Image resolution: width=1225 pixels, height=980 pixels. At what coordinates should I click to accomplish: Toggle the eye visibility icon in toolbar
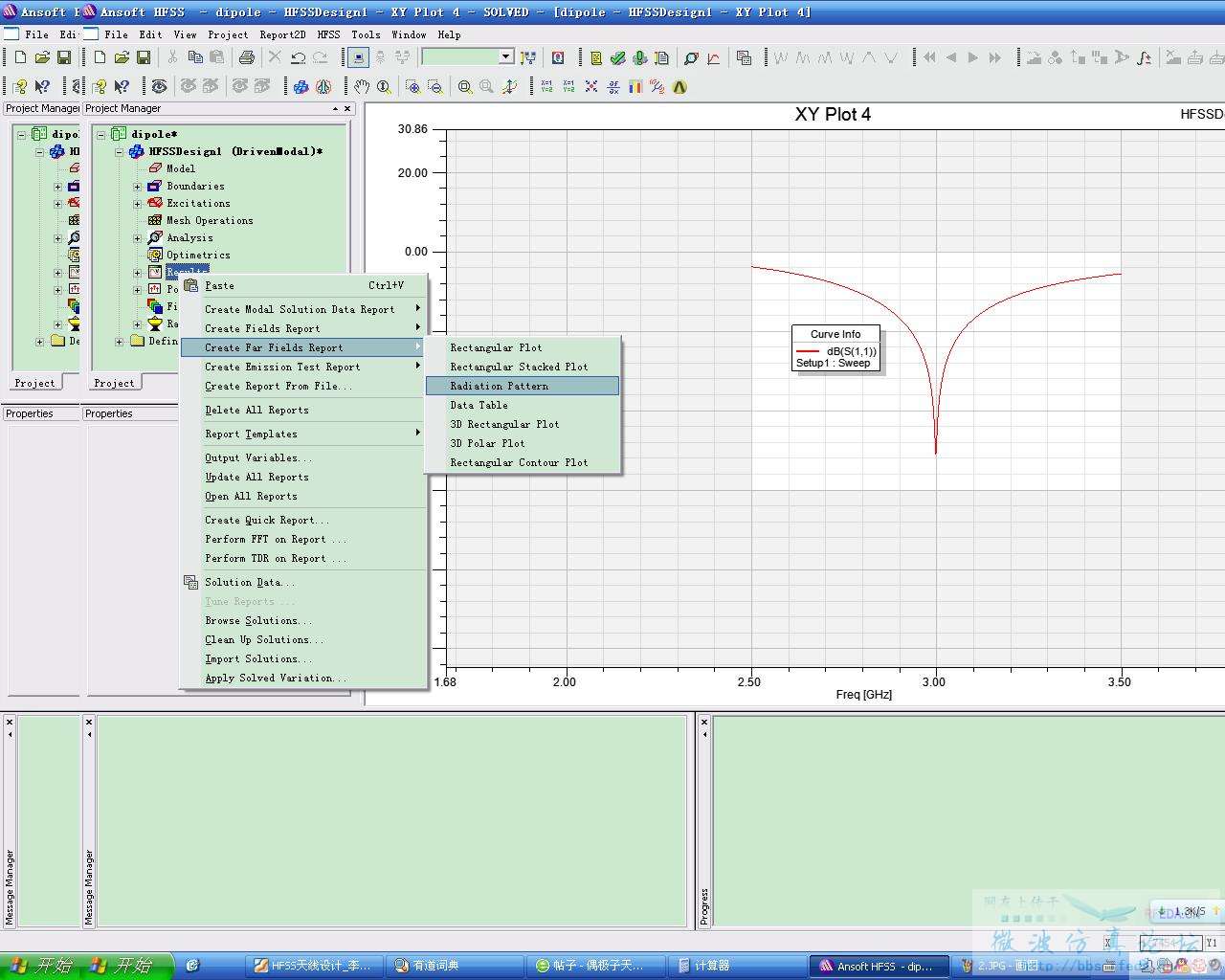click(159, 87)
